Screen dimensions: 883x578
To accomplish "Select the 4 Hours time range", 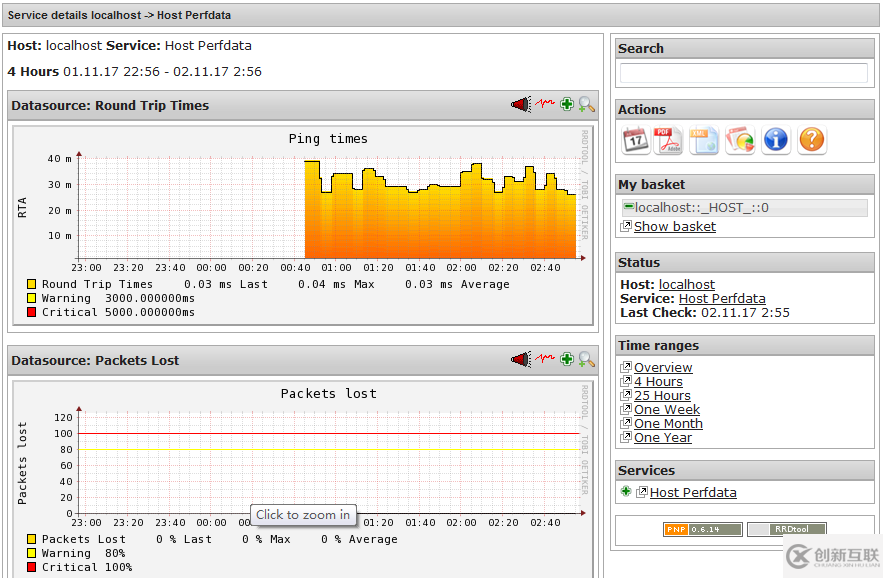I will [658, 381].
